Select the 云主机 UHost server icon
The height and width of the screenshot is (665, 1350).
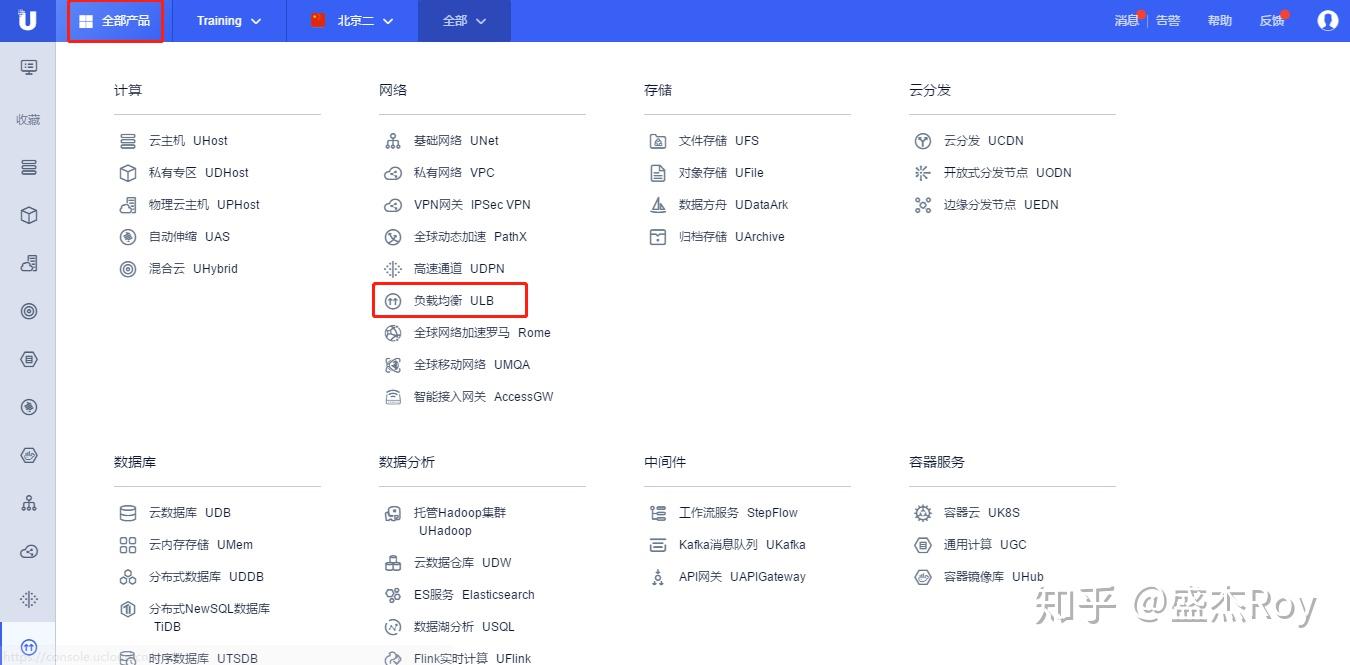(x=128, y=140)
